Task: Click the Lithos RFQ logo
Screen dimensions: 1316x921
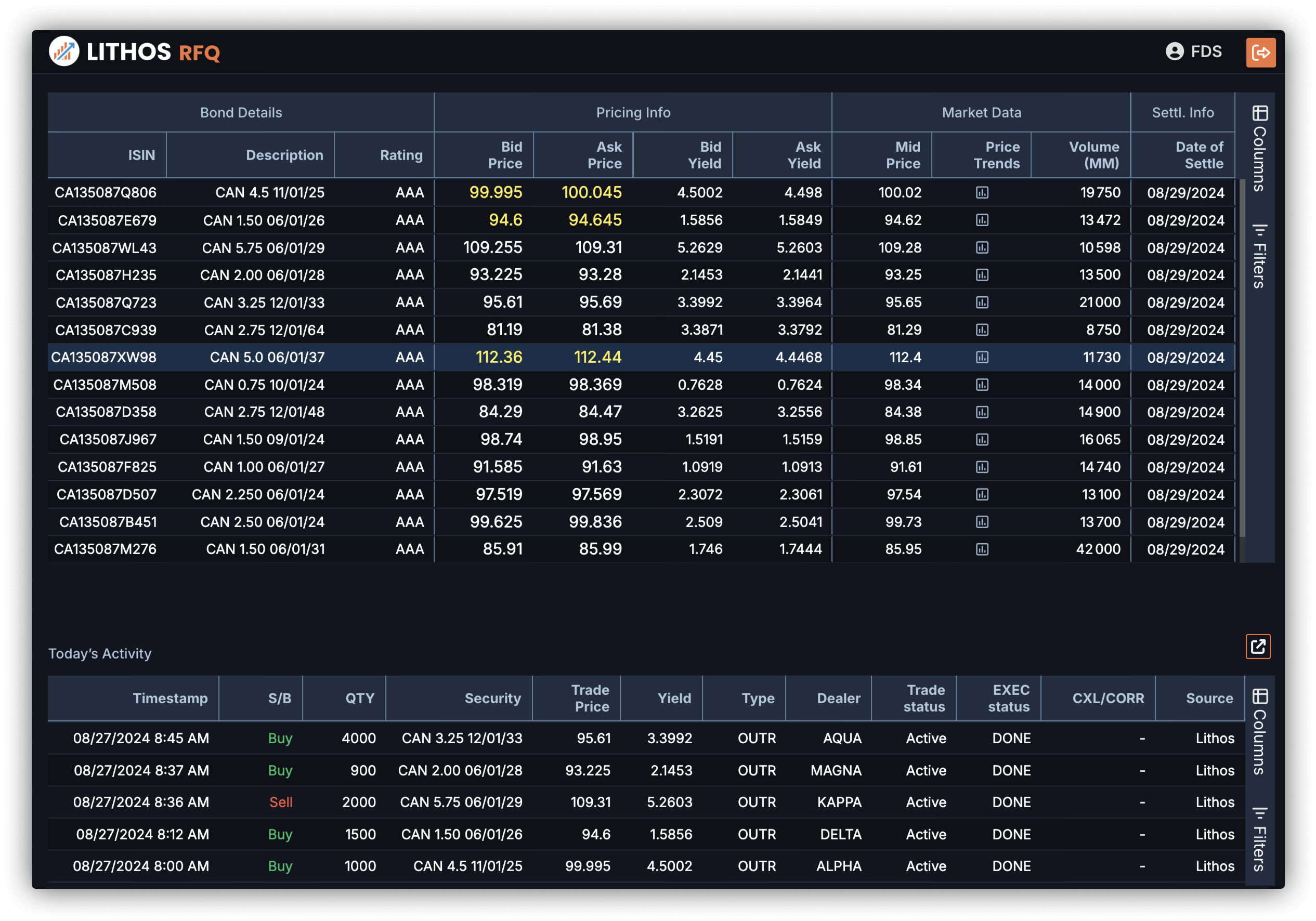Action: click(x=134, y=52)
